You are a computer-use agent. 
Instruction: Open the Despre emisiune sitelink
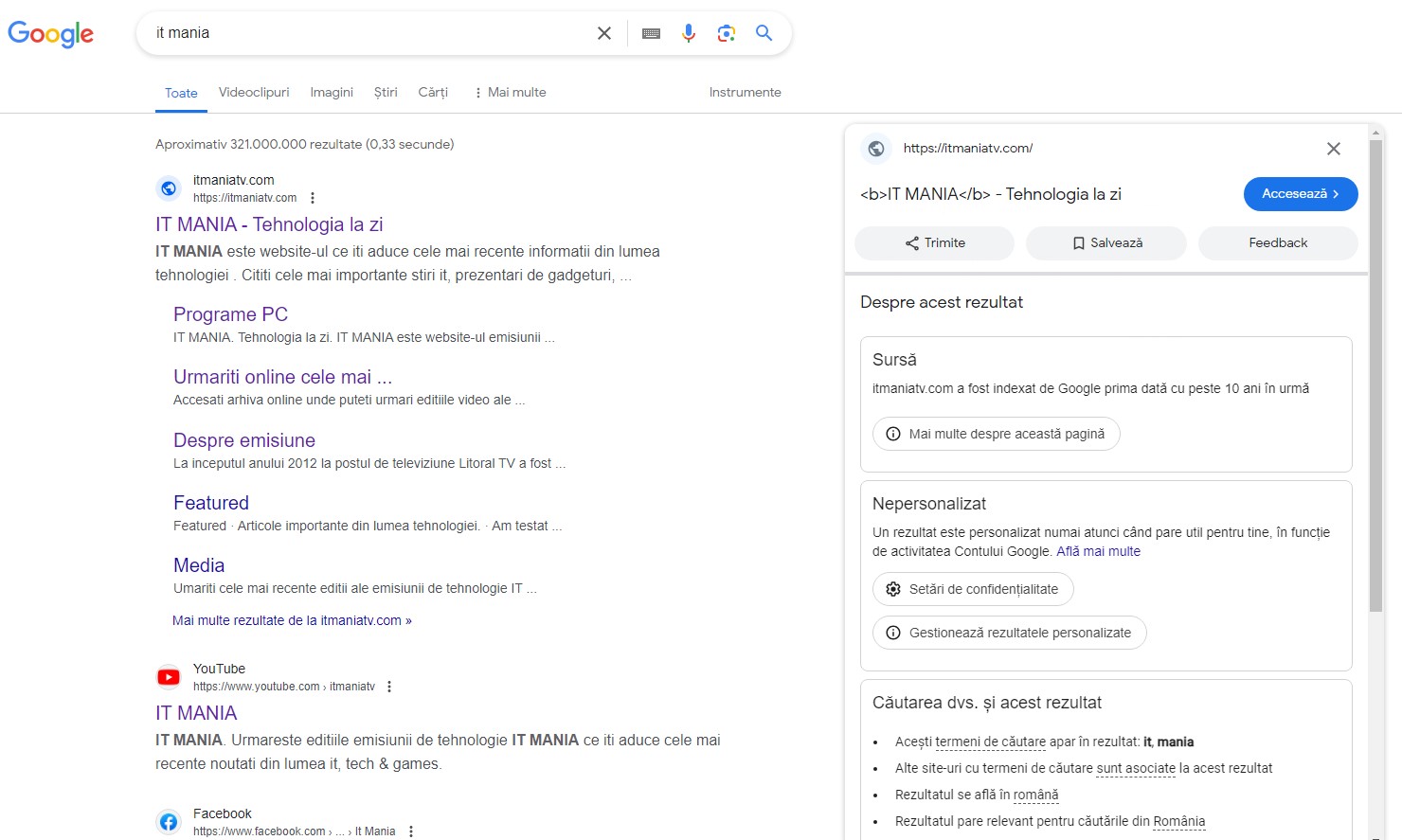click(244, 440)
